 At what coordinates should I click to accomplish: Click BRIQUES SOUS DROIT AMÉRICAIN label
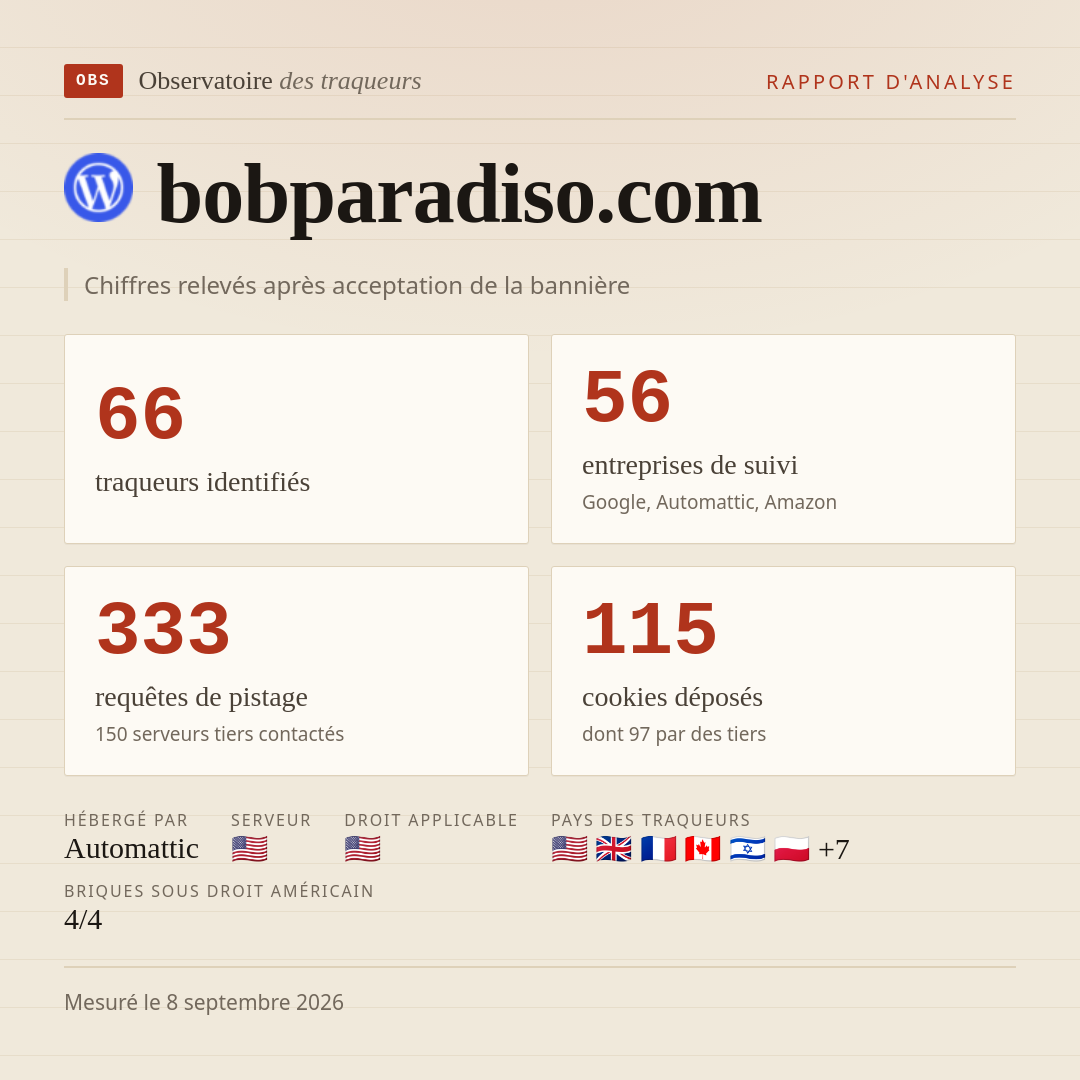coord(219,891)
